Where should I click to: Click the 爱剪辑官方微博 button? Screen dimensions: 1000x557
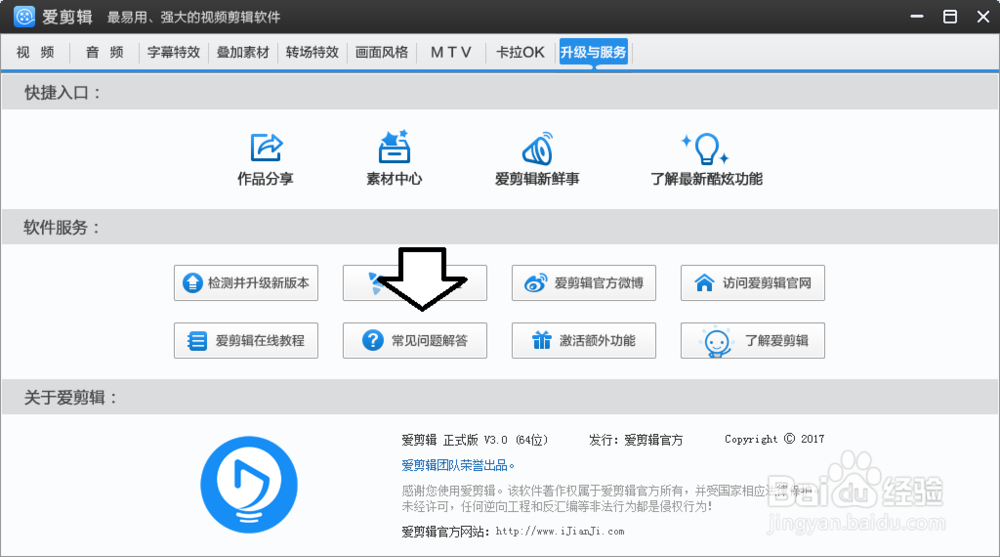(x=584, y=283)
